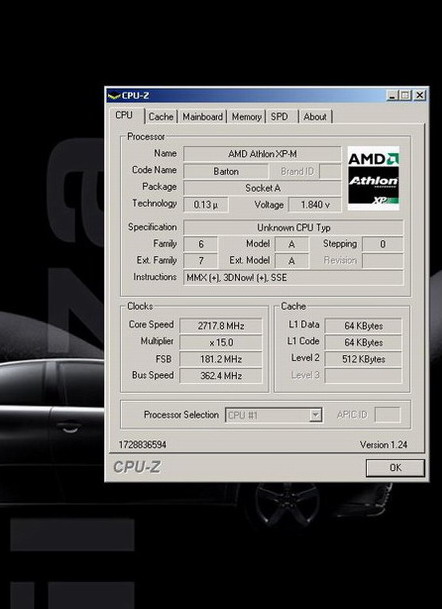Click the AMD Athlon XP logo

373,178
